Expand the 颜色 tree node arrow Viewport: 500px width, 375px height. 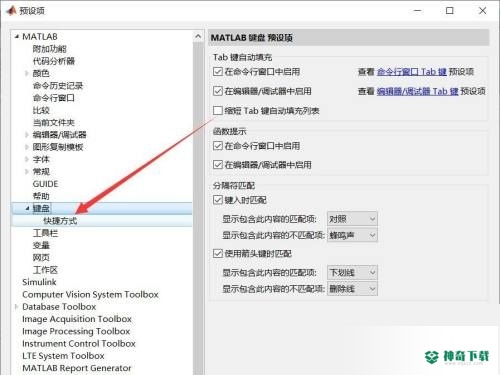pos(27,73)
